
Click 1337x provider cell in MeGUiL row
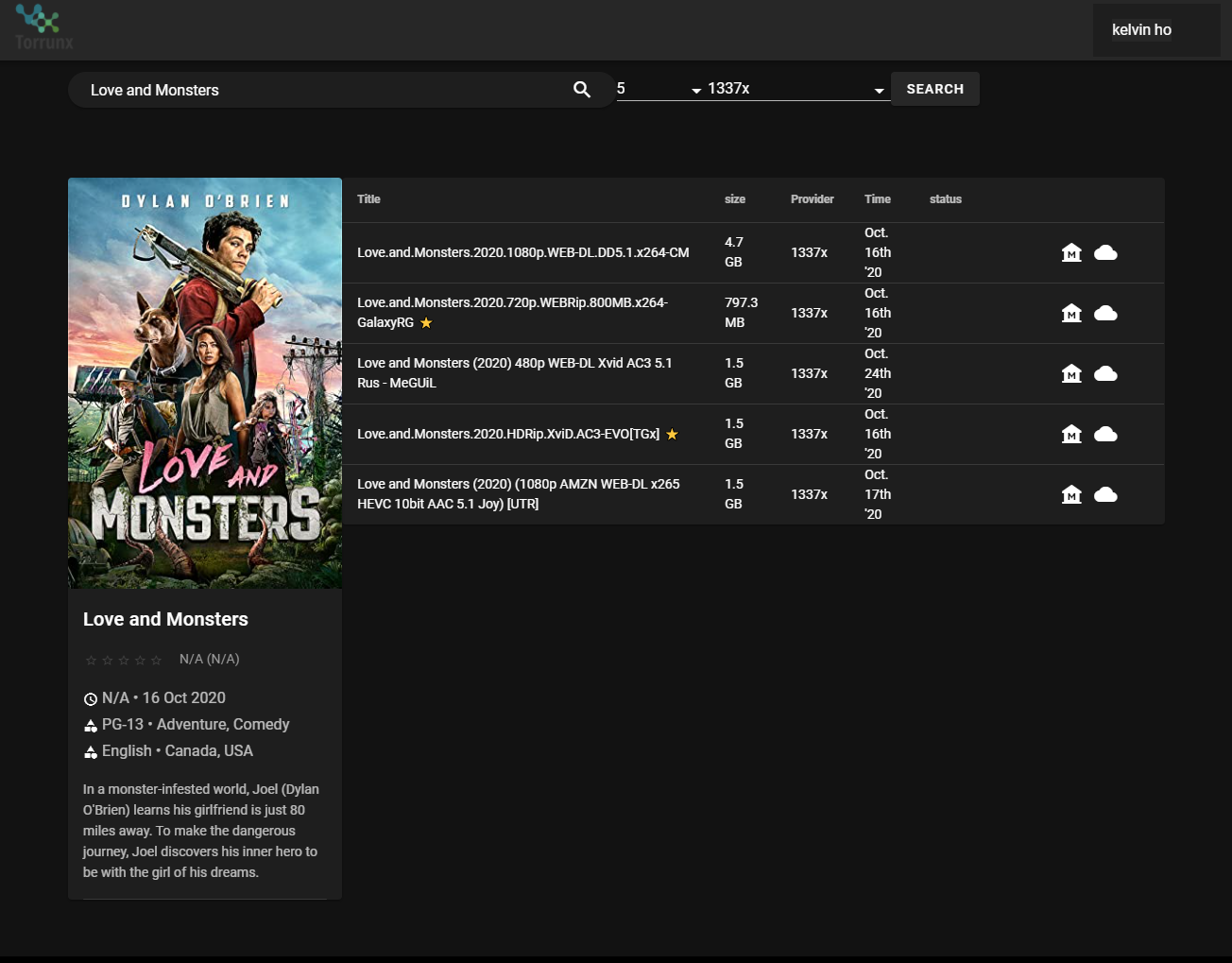[x=810, y=373]
